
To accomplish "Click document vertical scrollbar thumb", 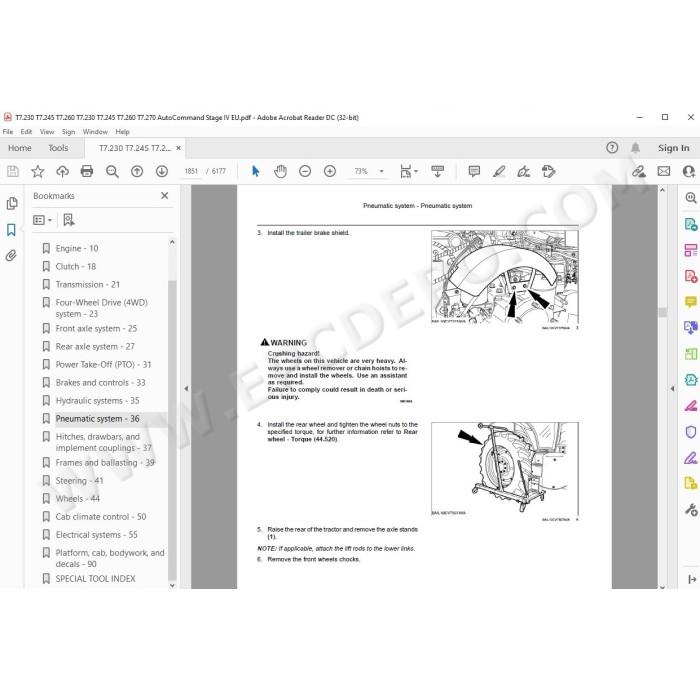I will (x=662, y=312).
